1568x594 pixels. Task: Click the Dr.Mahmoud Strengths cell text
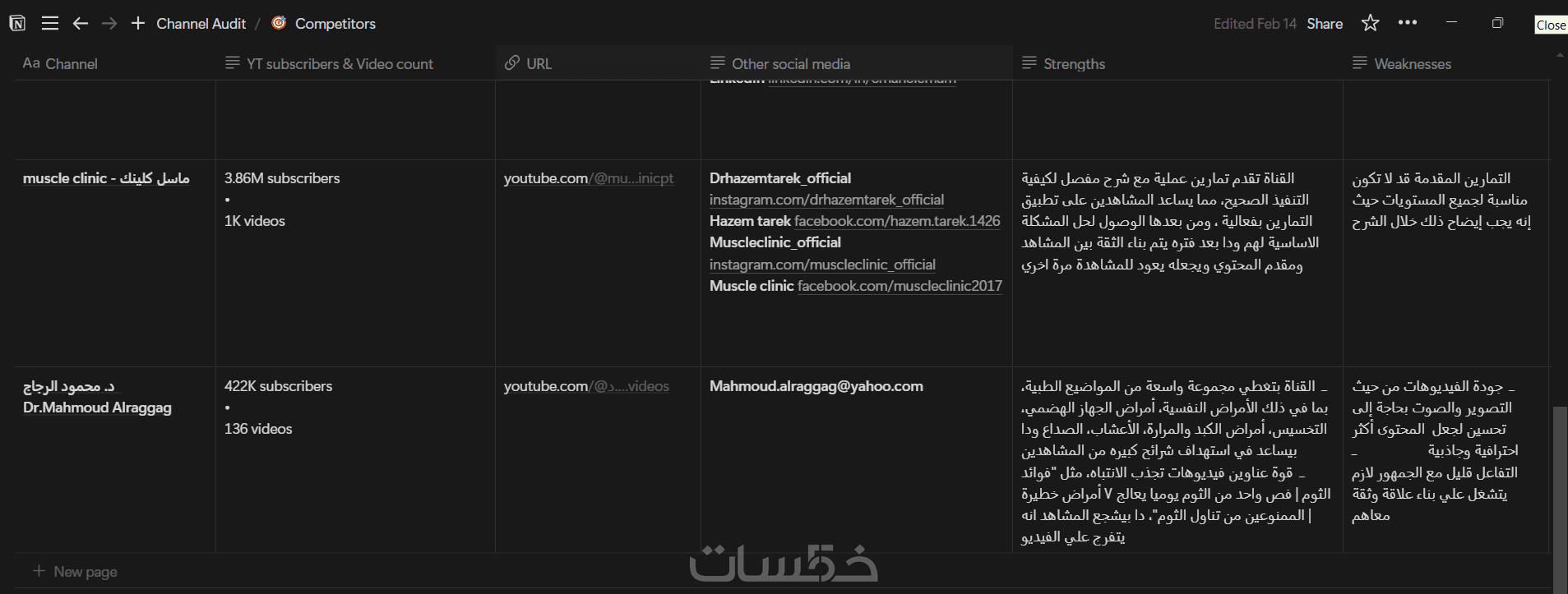1176,462
